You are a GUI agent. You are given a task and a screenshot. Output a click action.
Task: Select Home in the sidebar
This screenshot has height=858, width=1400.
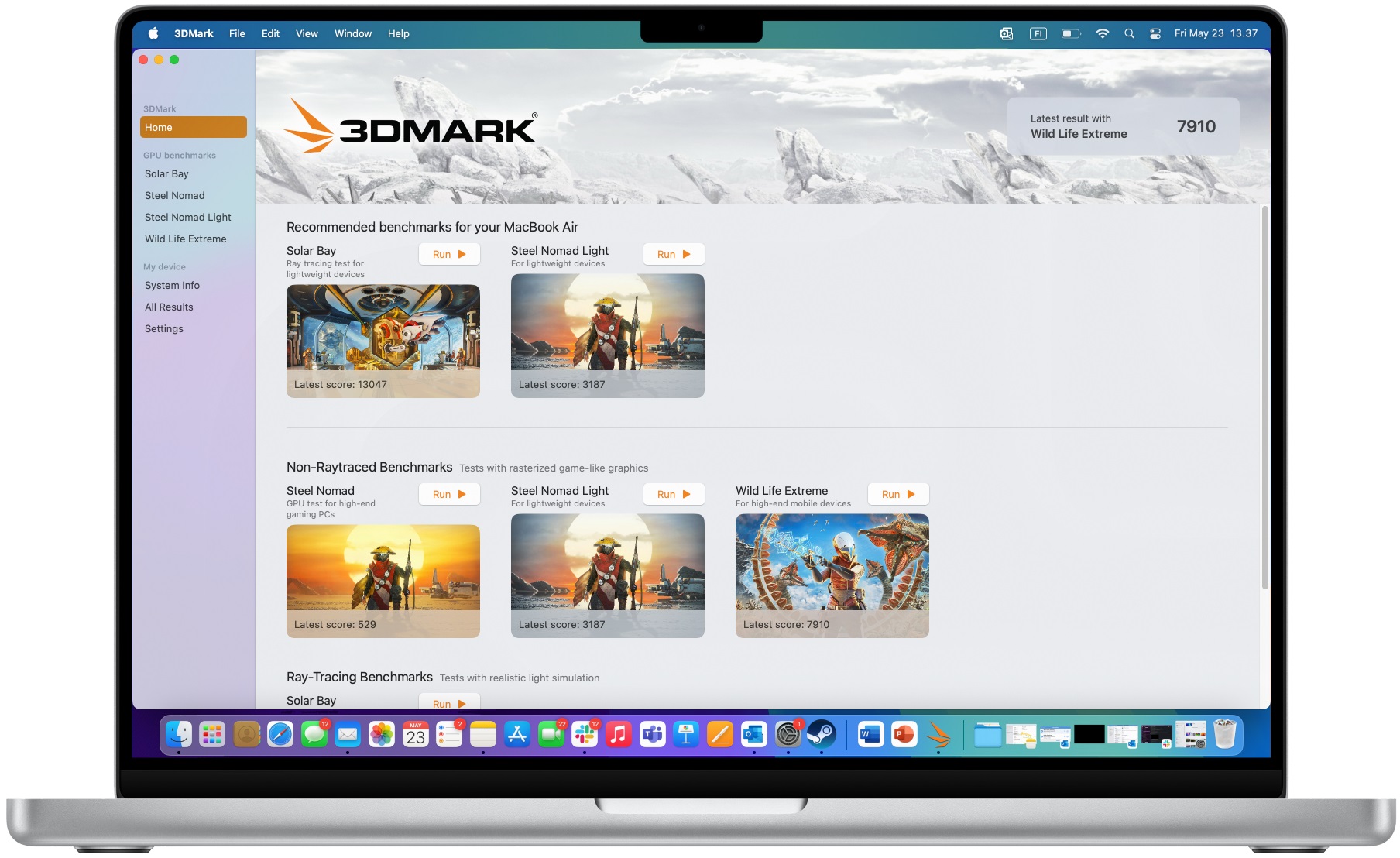194,127
